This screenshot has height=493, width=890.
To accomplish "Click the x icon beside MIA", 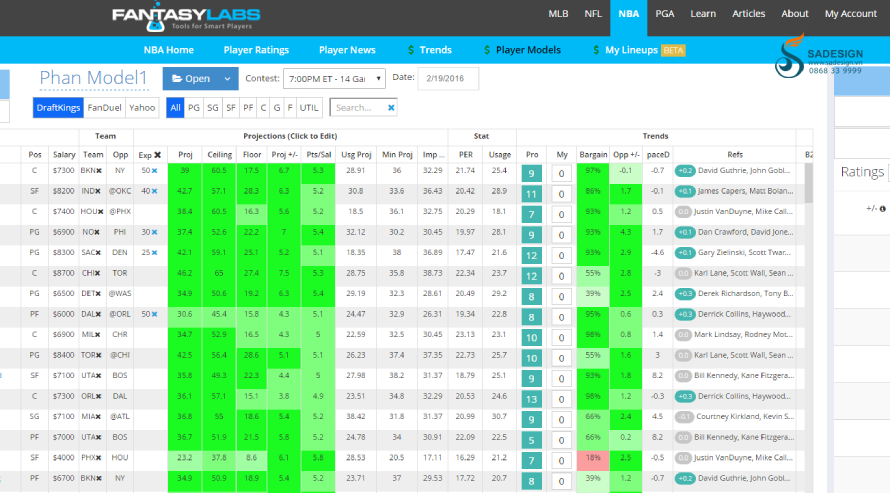I will (98, 416).
